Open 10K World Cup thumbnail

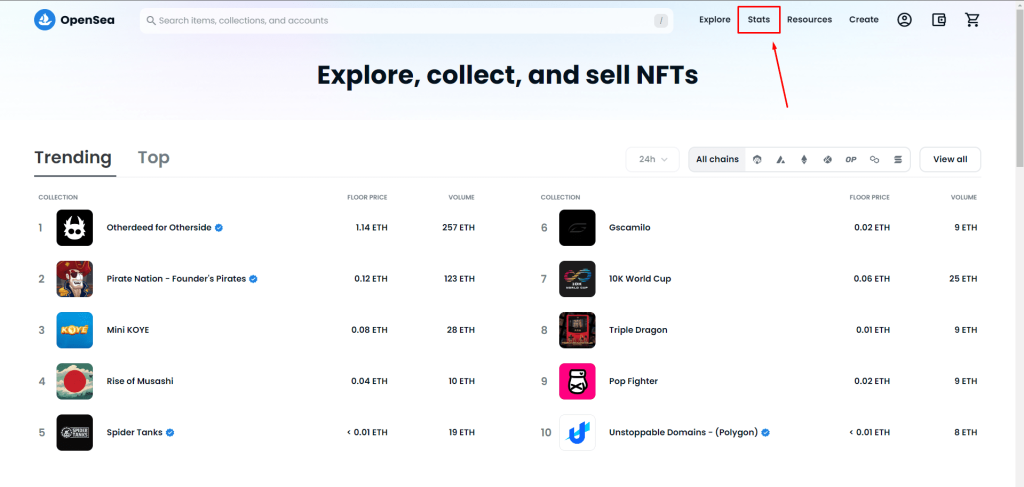click(577, 279)
